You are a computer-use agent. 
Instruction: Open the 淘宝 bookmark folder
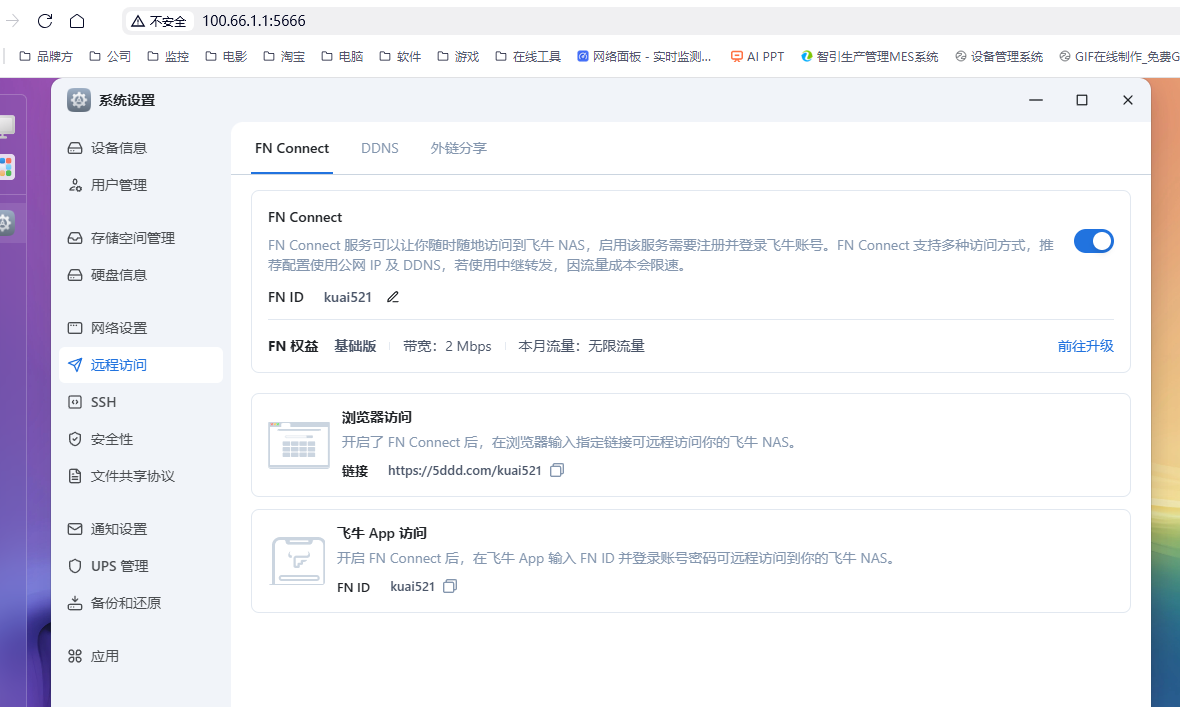click(284, 56)
